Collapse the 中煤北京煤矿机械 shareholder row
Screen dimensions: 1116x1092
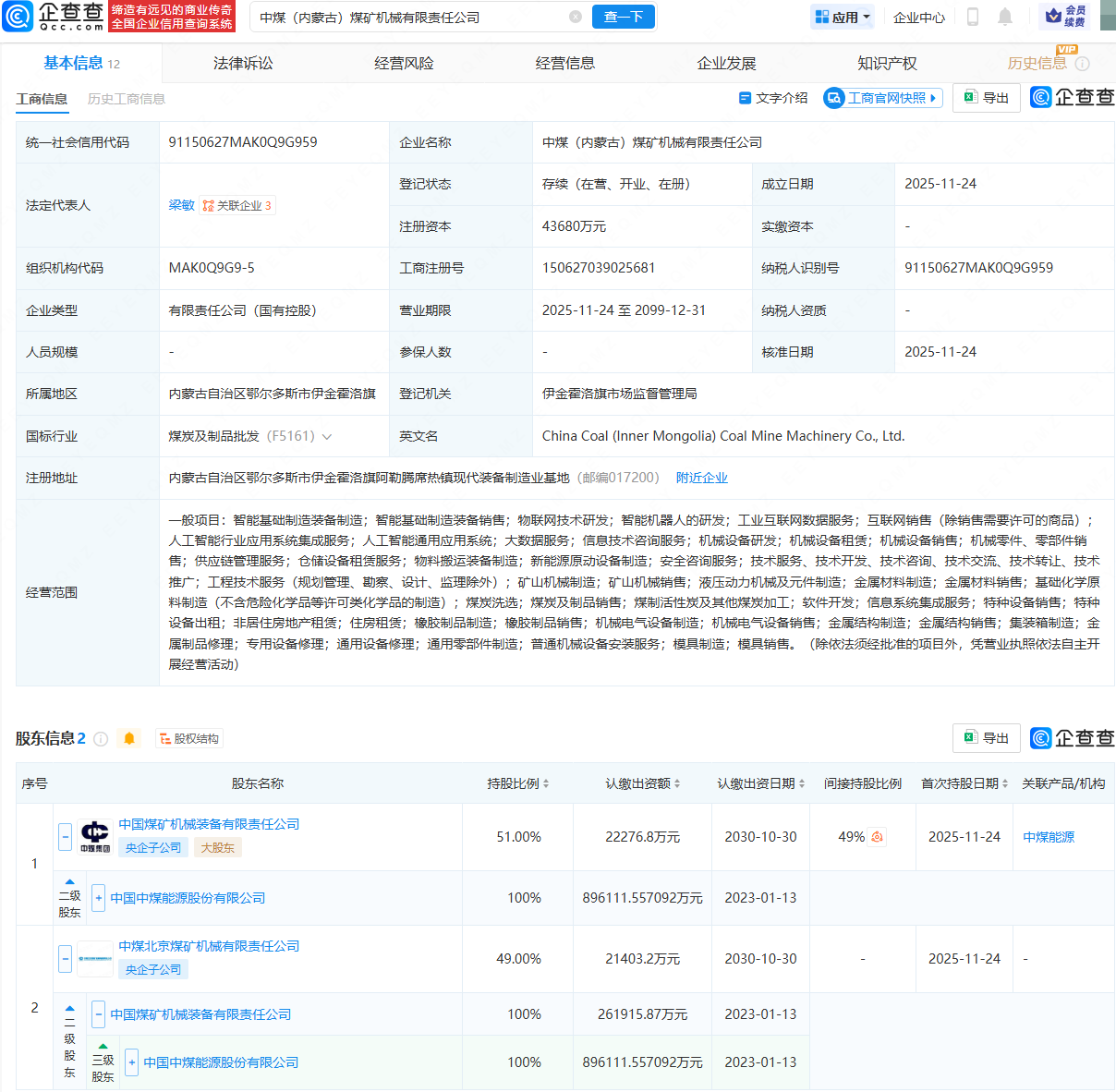pos(65,959)
